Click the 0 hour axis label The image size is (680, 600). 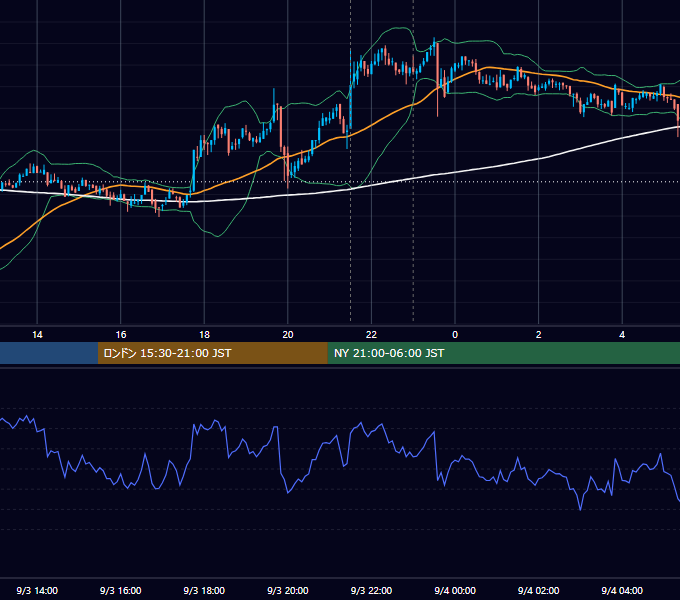455,335
